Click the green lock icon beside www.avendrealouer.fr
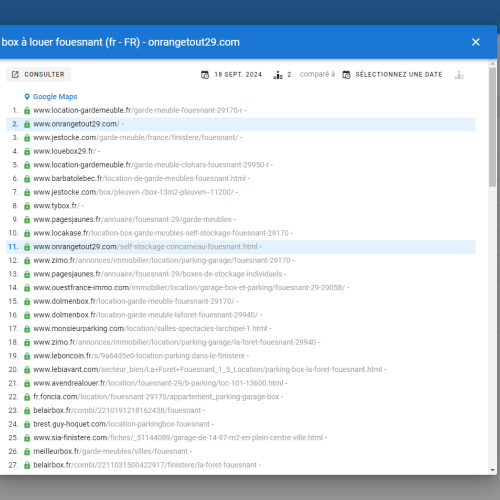500x500 pixels. tap(27, 383)
